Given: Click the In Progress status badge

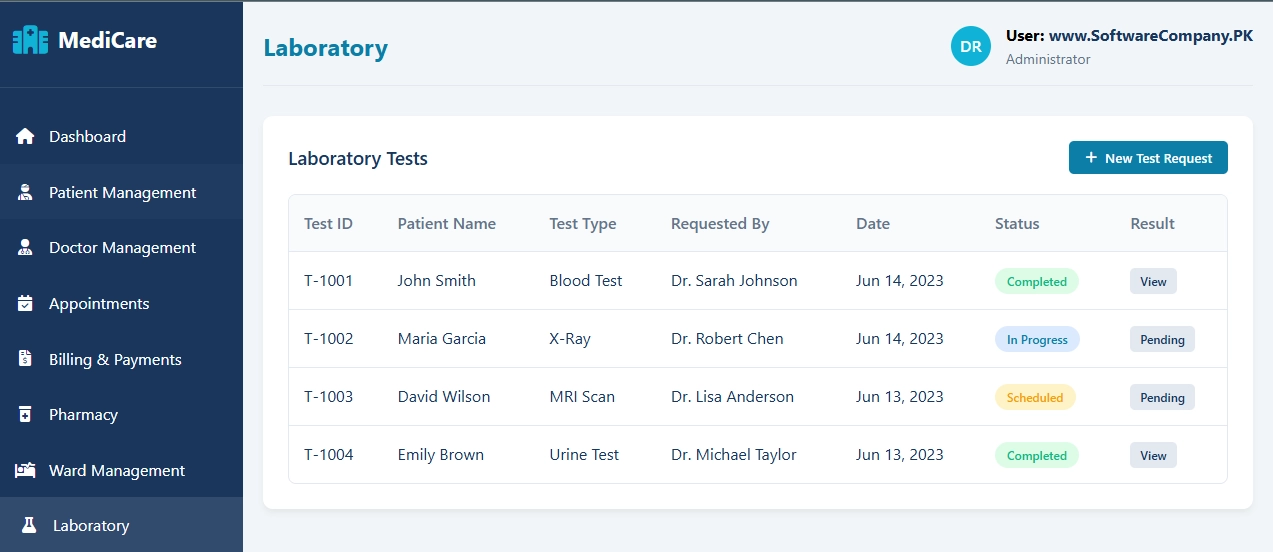Looking at the screenshot, I should [1037, 340].
